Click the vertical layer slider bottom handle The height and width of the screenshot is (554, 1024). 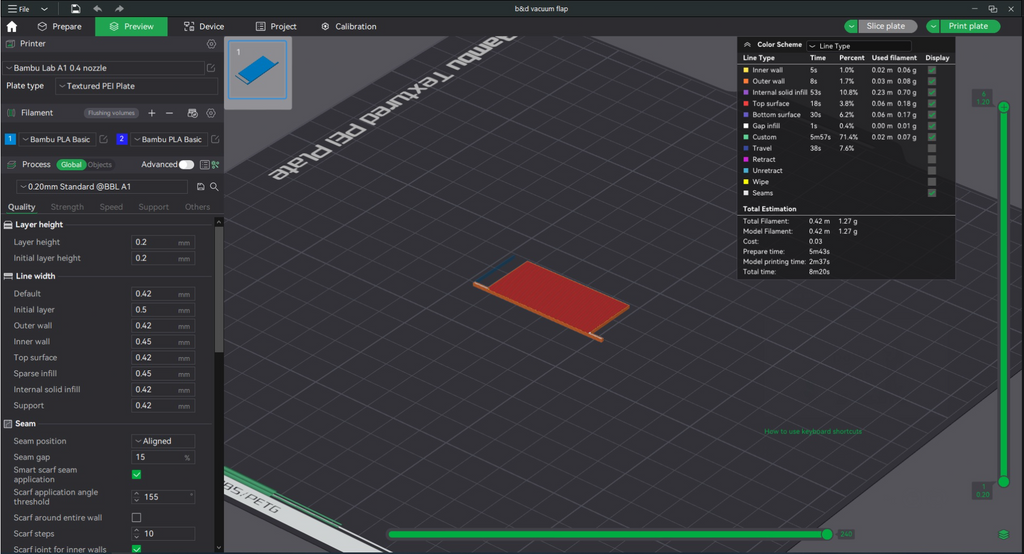coord(1004,481)
